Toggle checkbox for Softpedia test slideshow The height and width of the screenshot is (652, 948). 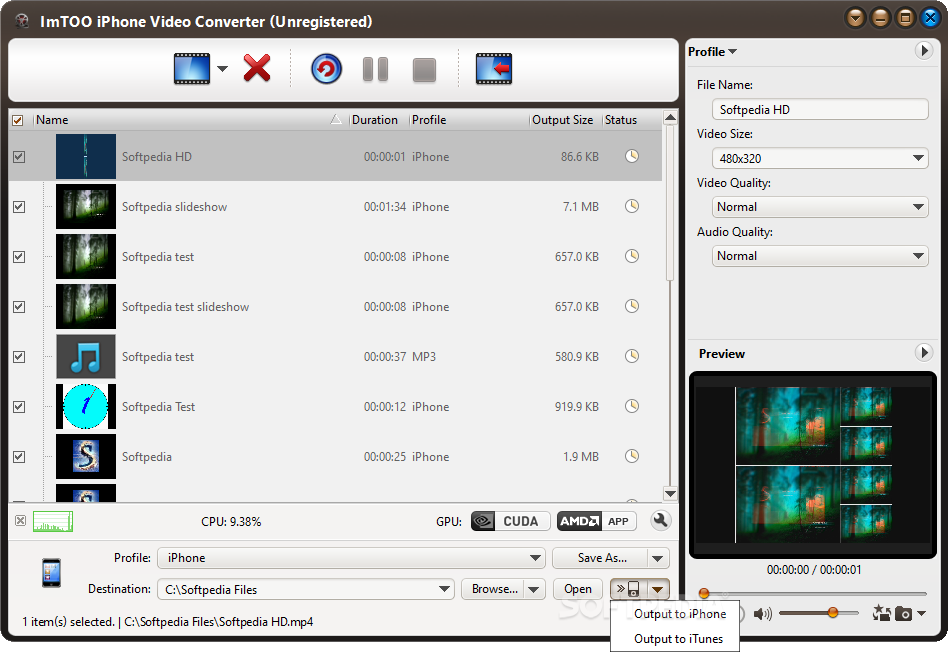[x=19, y=307]
